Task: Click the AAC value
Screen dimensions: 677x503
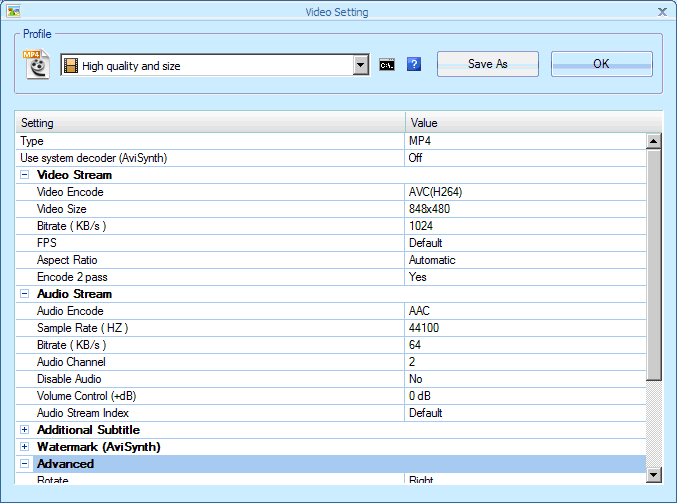Action: click(x=419, y=311)
